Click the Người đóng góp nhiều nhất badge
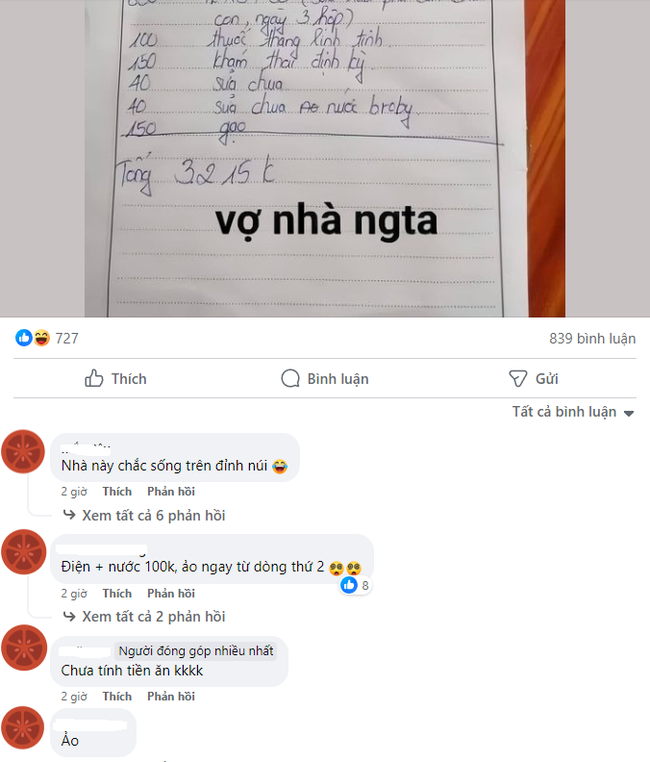Viewport: 650px width, 762px height. point(196,651)
